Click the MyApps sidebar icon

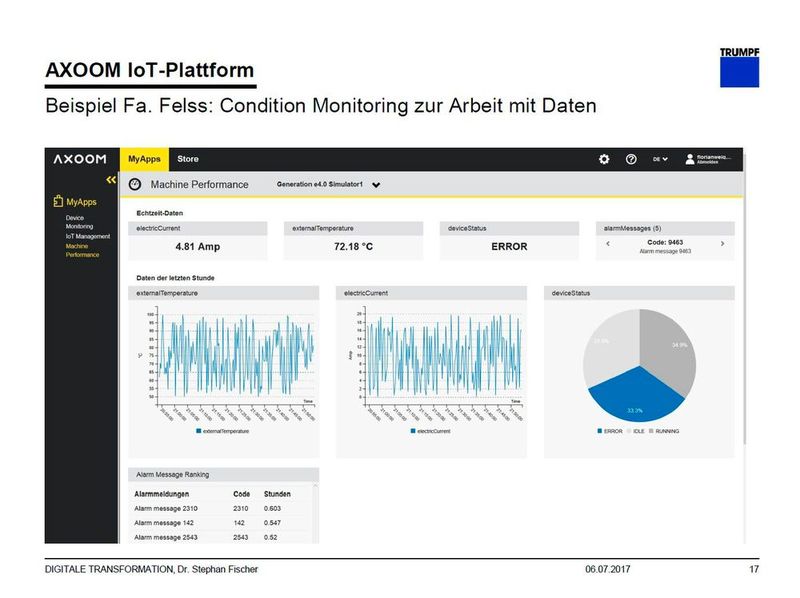[58, 201]
